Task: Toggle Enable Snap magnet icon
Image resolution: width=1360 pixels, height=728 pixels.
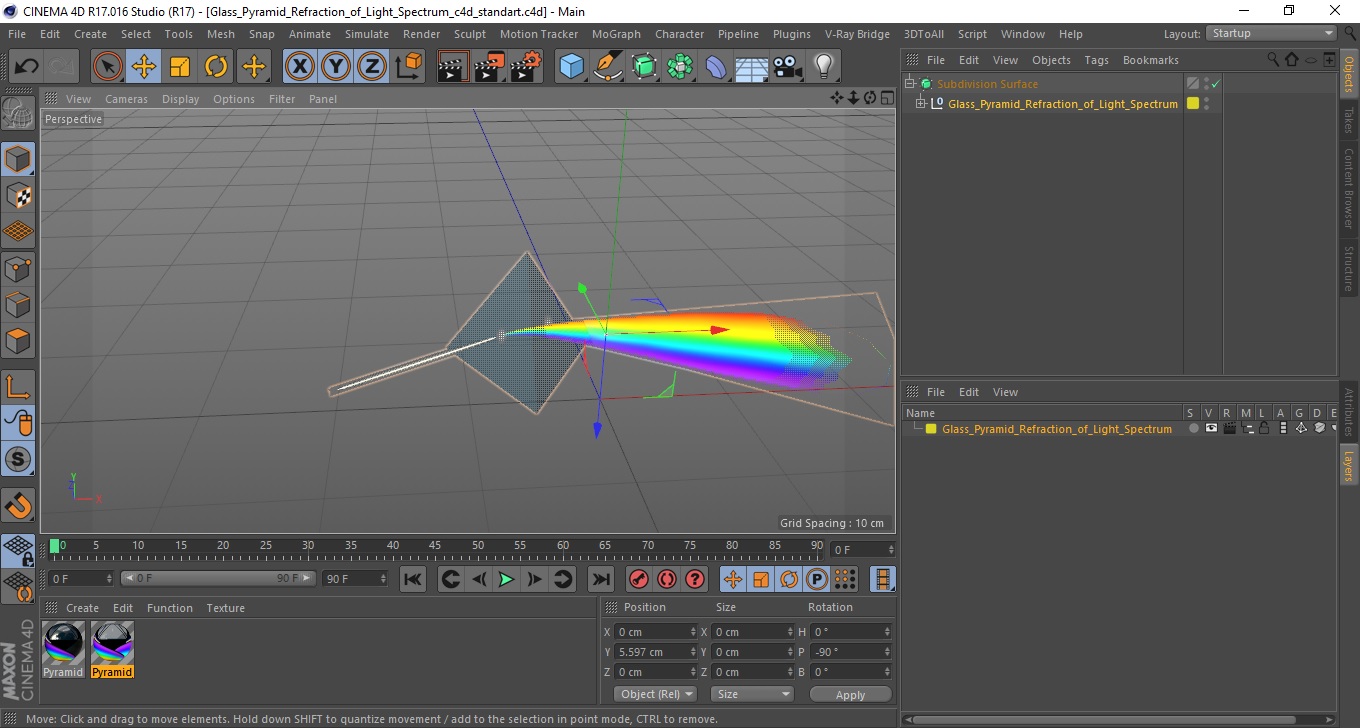Action: point(18,505)
